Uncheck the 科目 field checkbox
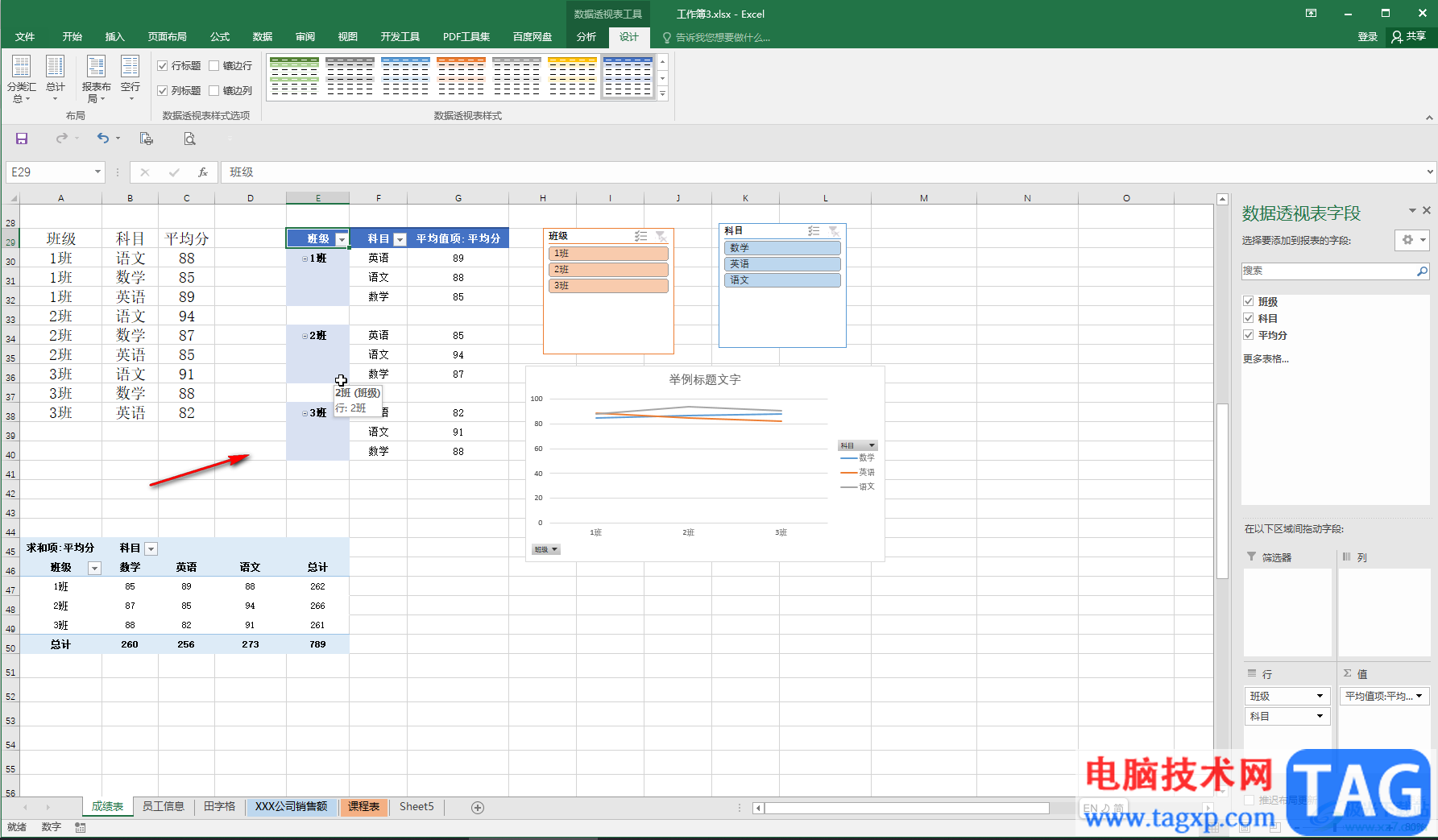Screen dimensions: 1438x840 [x=1249, y=318]
